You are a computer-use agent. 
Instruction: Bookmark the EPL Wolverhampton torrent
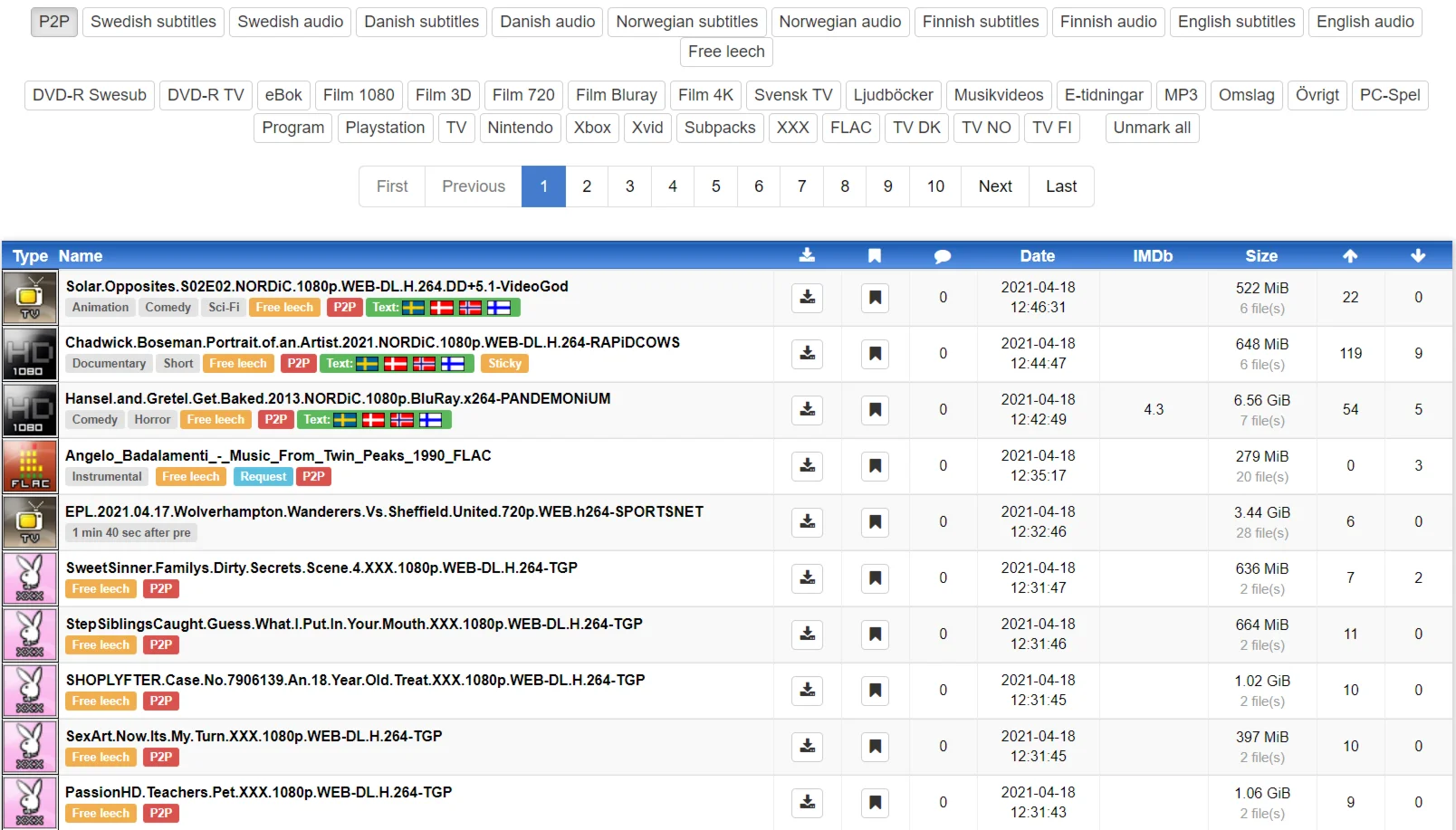pos(875,522)
